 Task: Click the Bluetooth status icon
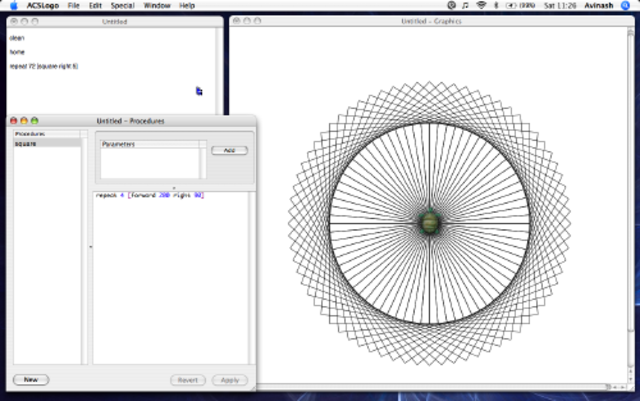pyautogui.click(x=496, y=5)
